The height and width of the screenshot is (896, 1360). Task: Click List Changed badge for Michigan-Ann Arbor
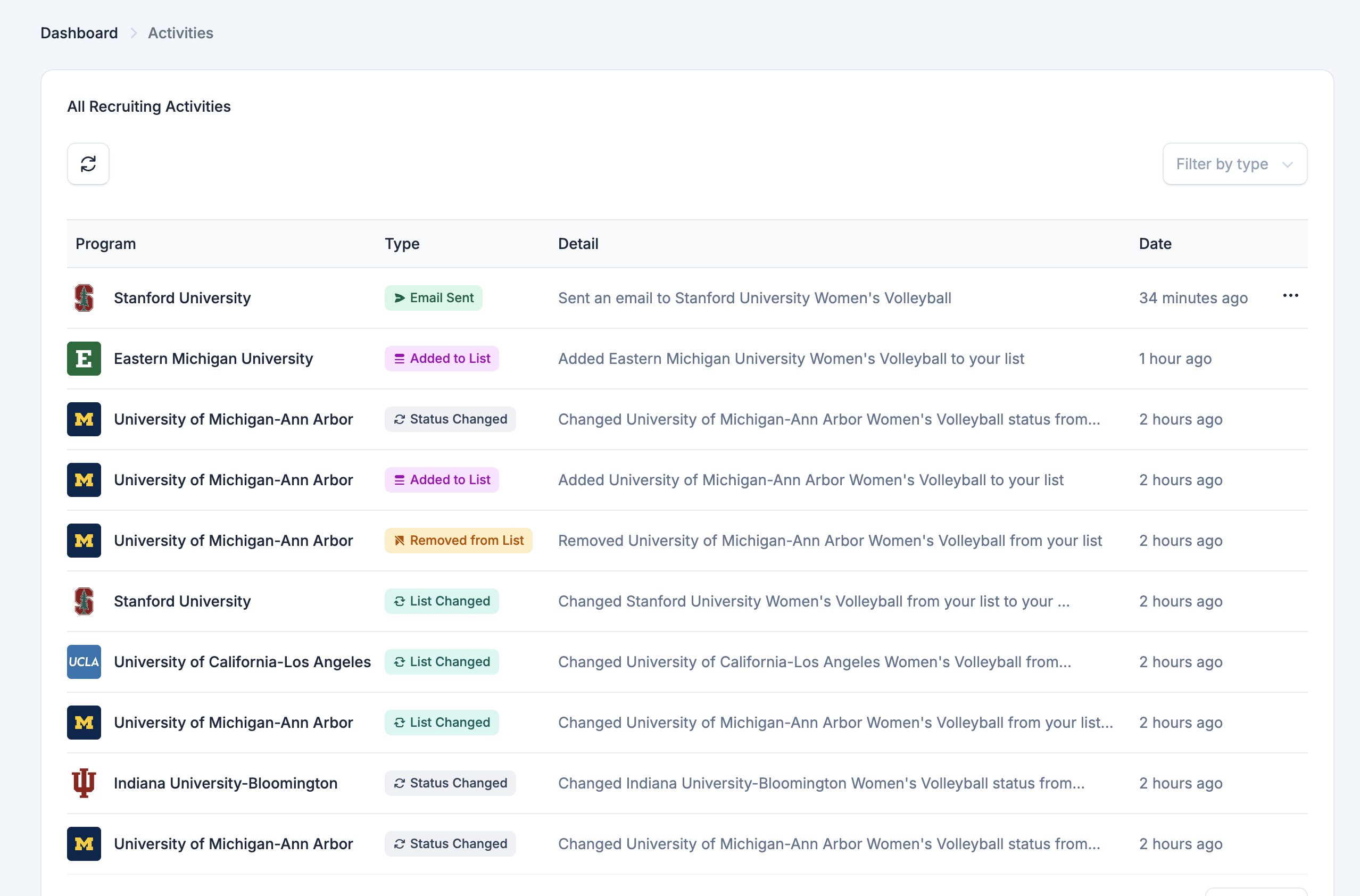tap(442, 721)
